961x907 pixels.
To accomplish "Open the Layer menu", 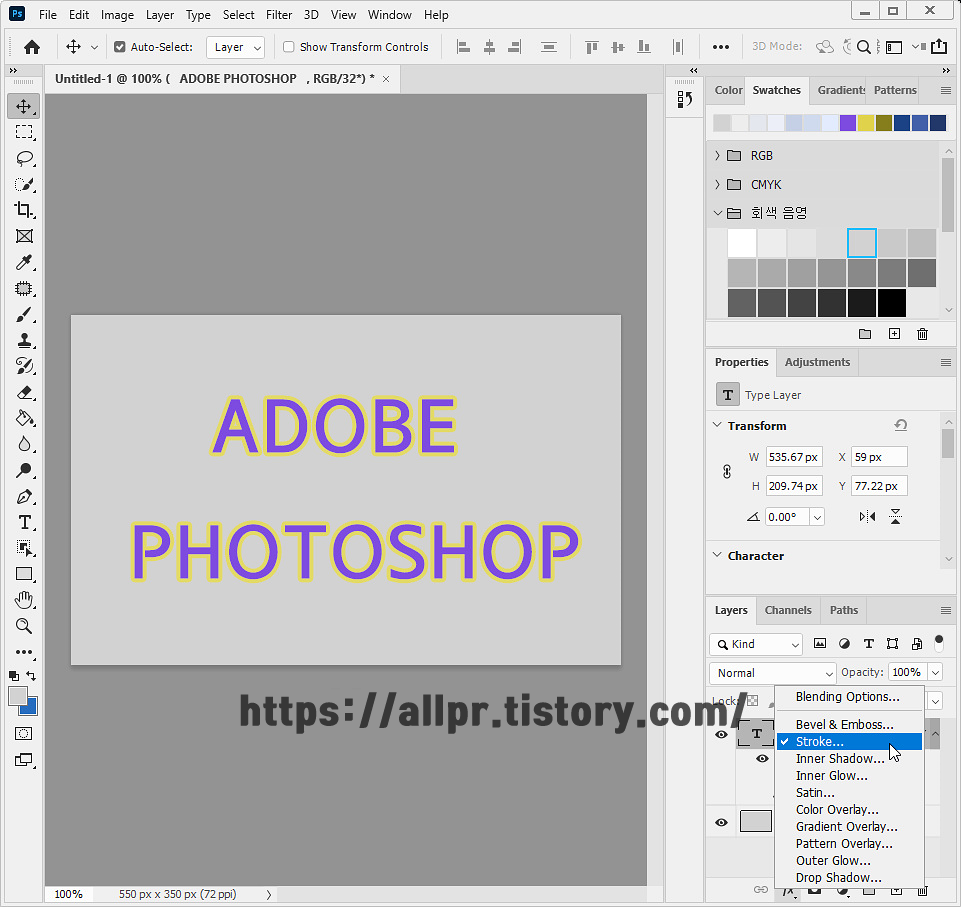I will [159, 15].
